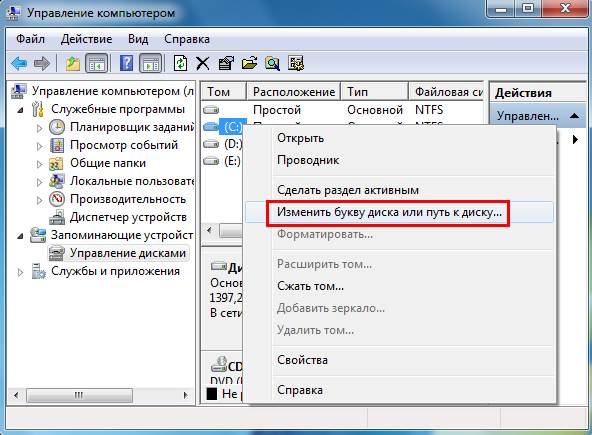The width and height of the screenshot is (592, 435).
Task: Select the (D:) volume row
Action: [223, 144]
